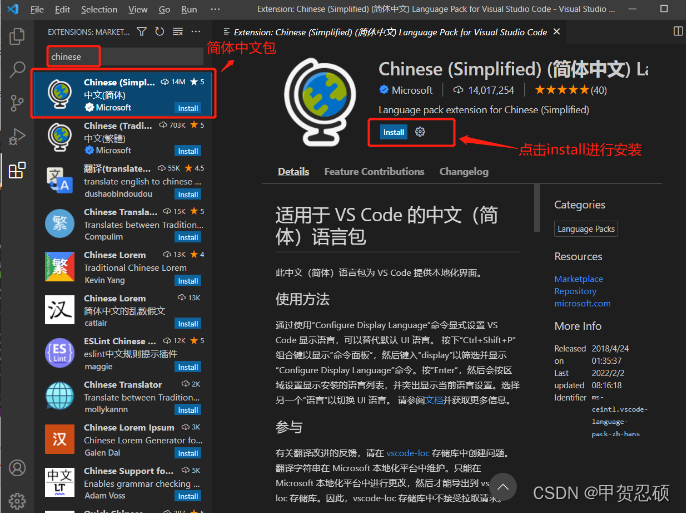This screenshot has width=686, height=513.
Task: Open the extension manage gear next to Install
Action: pyautogui.click(x=420, y=132)
